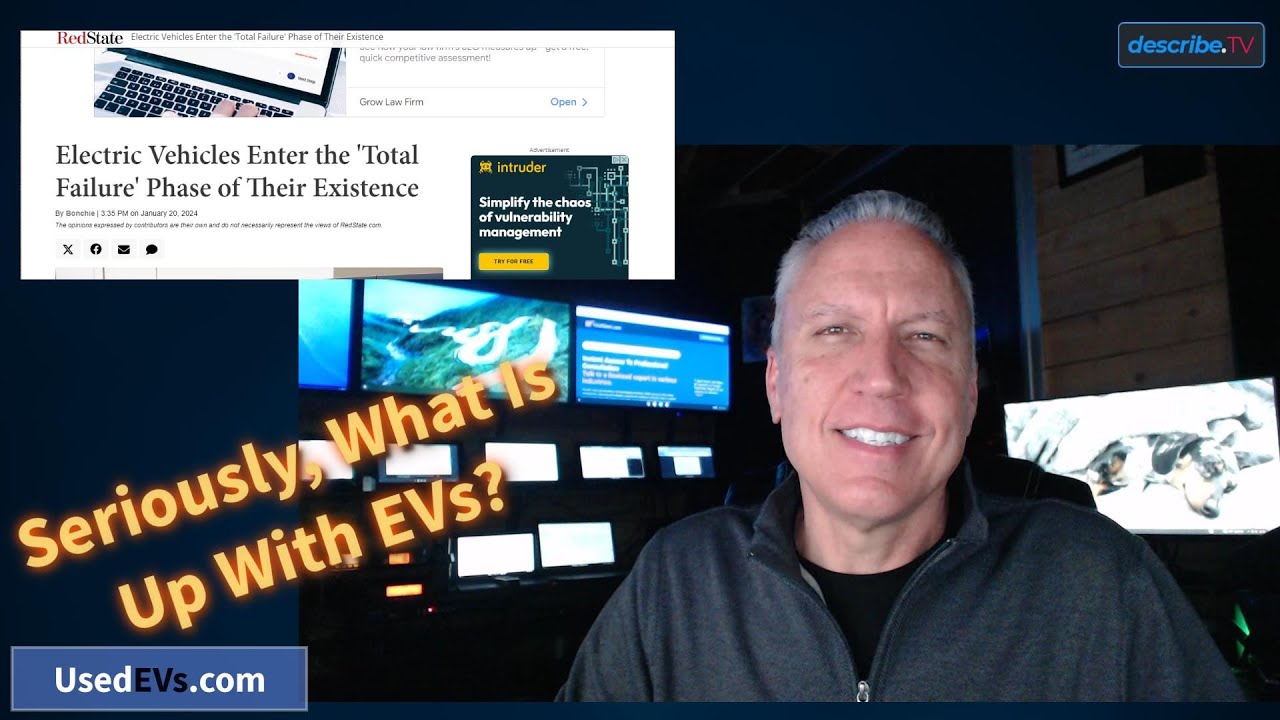1280x720 pixels.
Task: Click the 'Simplify the chaos' ad text
Action: 535,217
